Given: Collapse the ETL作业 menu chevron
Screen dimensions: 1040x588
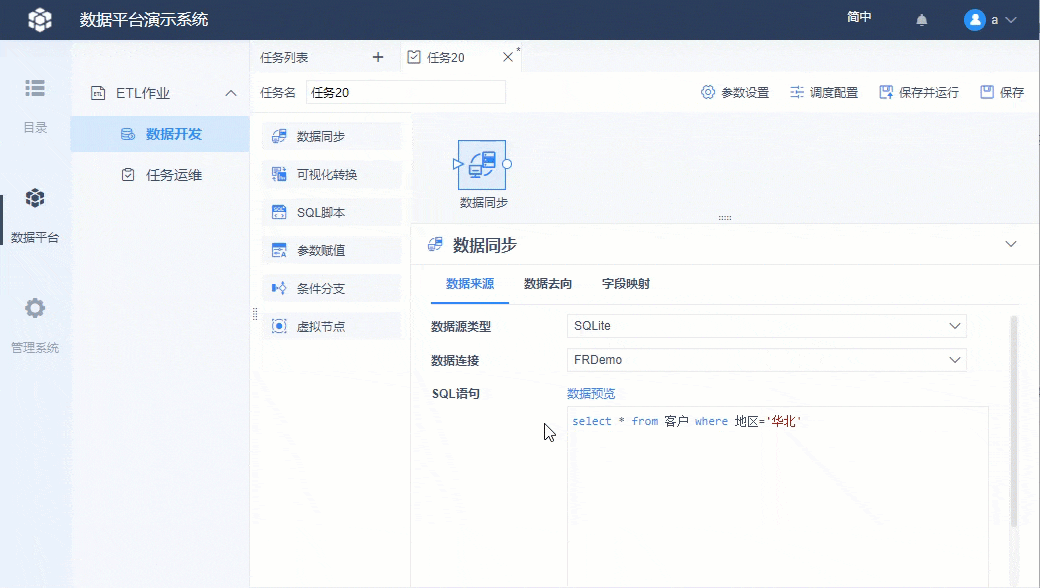Looking at the screenshot, I should click(x=231, y=93).
